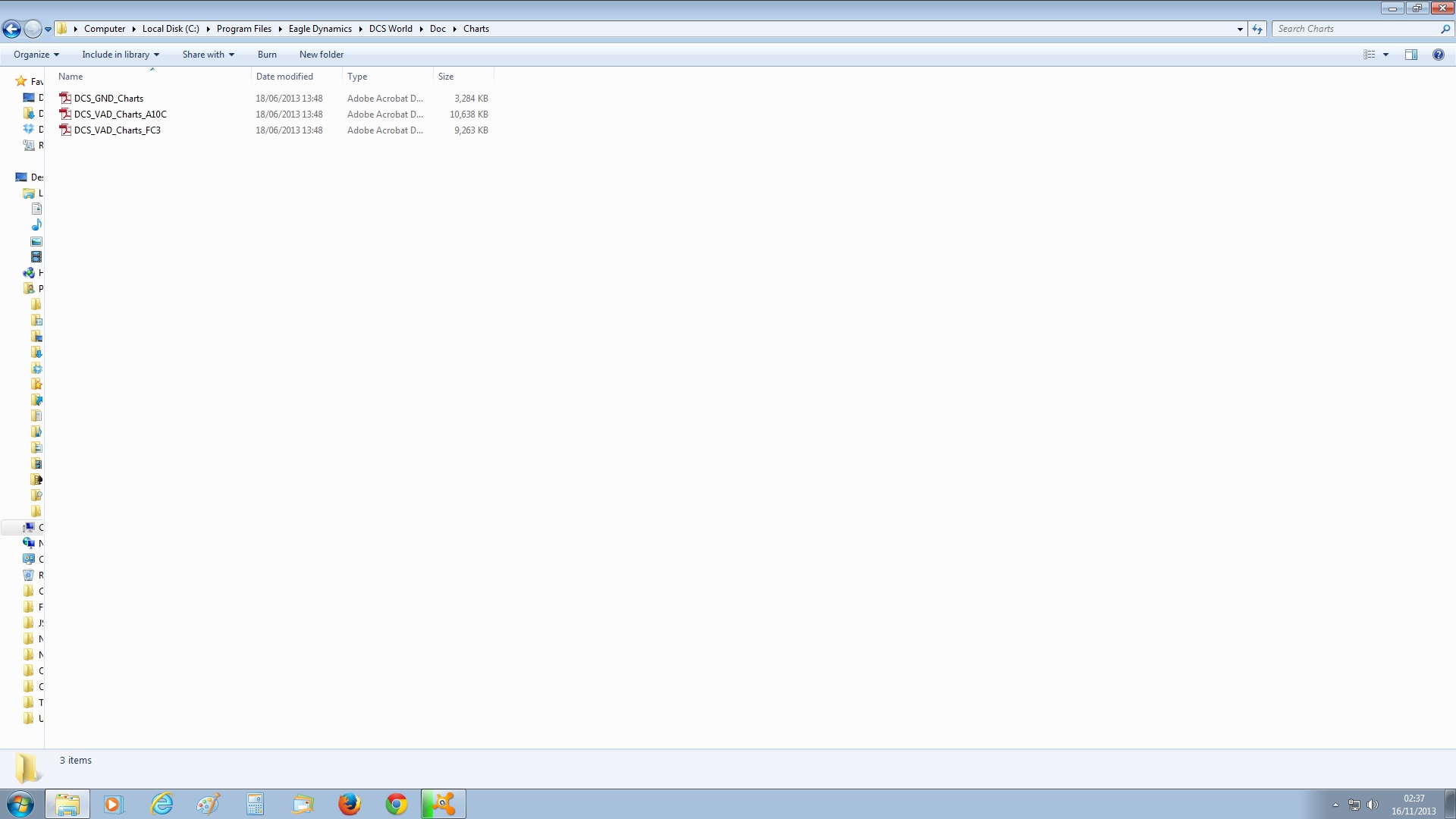Expand the arrow after Computer breadcrumb
Screen dimensions: 1456x819
[134, 29]
